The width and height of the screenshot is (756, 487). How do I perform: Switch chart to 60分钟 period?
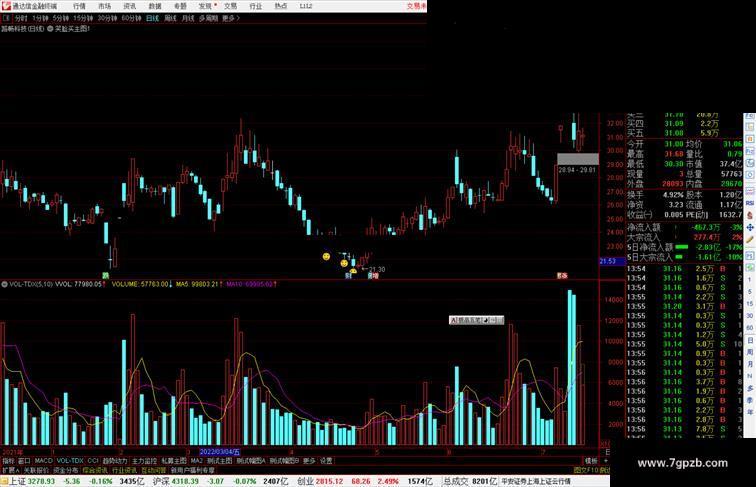click(x=131, y=18)
